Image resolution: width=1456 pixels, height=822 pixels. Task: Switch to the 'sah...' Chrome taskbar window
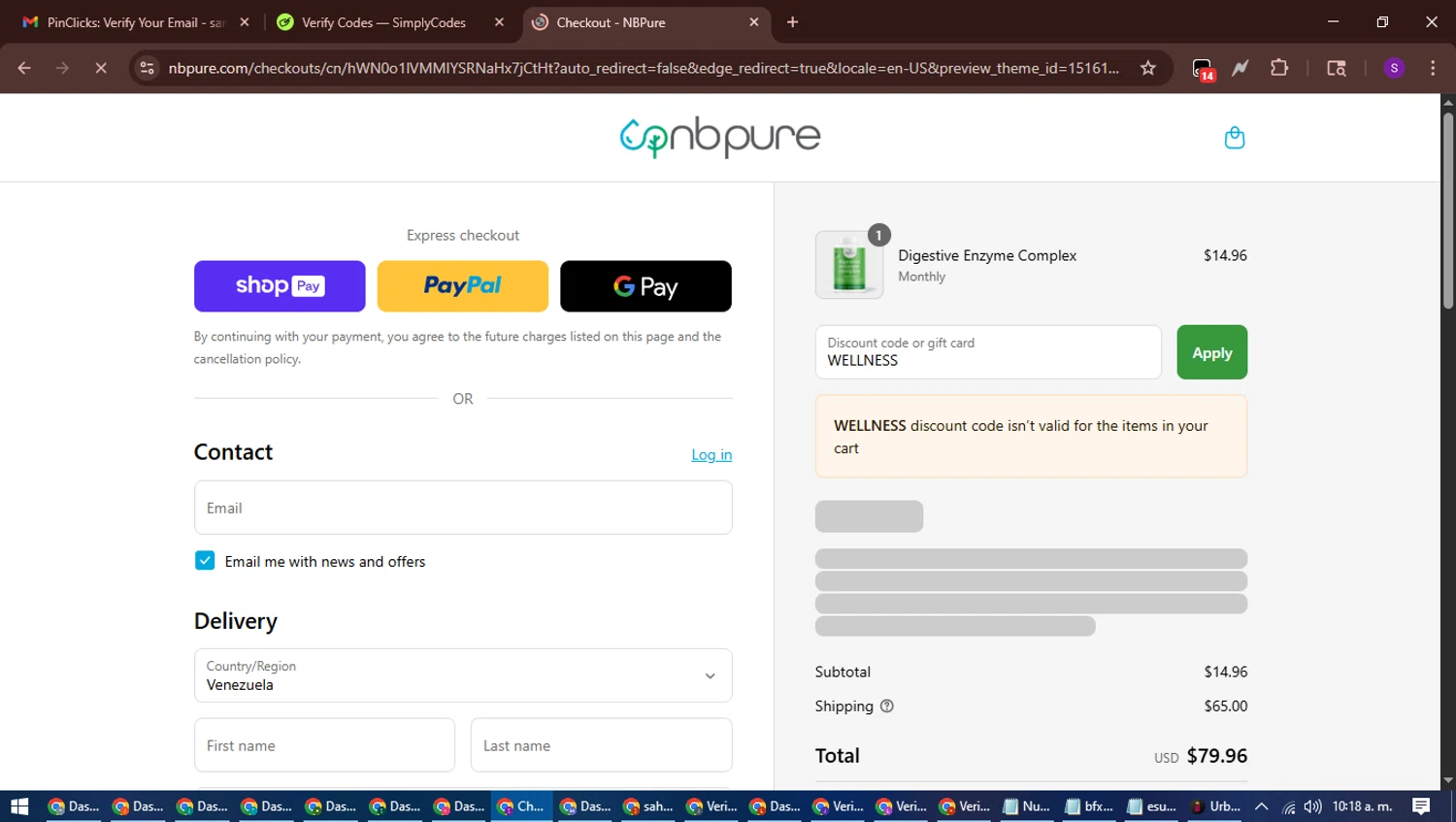tap(647, 806)
